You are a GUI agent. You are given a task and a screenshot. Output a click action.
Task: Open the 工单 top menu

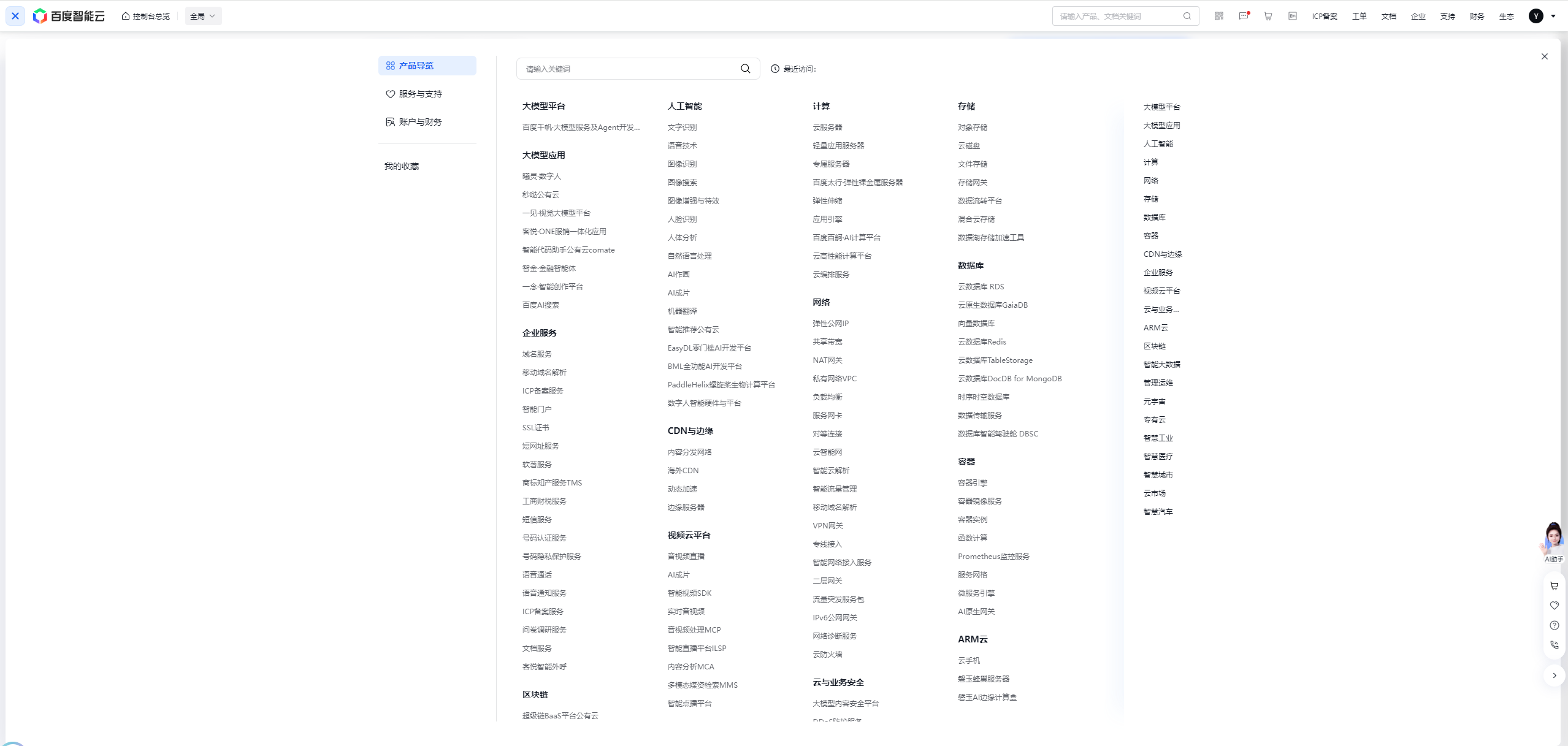tap(1360, 17)
